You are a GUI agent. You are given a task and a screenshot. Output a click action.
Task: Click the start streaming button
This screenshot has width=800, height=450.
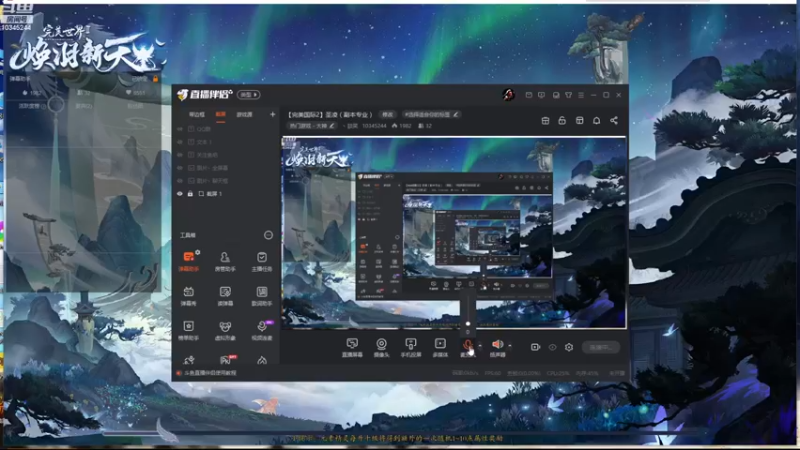click(x=601, y=347)
